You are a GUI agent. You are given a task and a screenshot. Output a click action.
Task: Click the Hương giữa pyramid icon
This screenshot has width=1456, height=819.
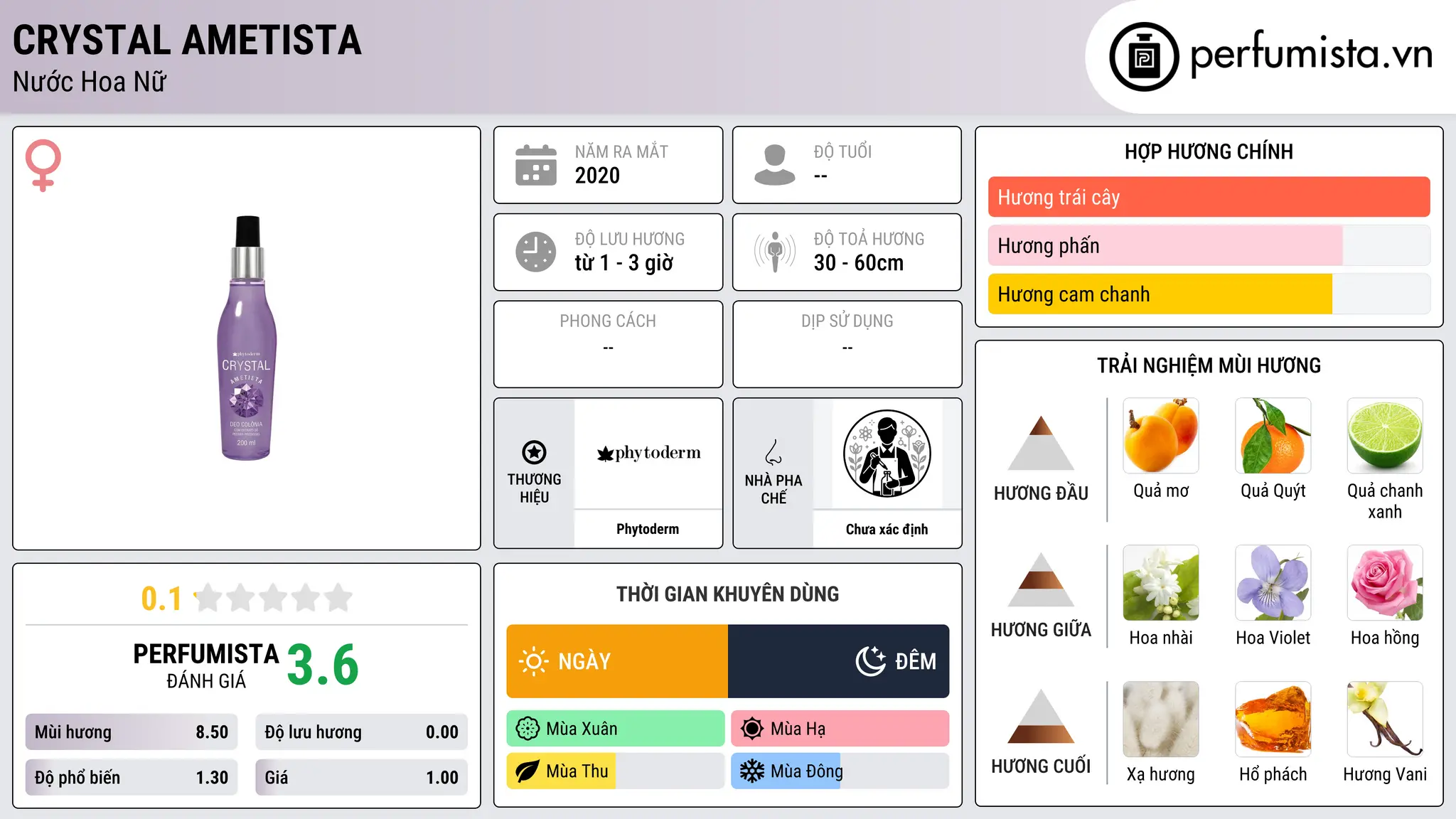click(1041, 579)
